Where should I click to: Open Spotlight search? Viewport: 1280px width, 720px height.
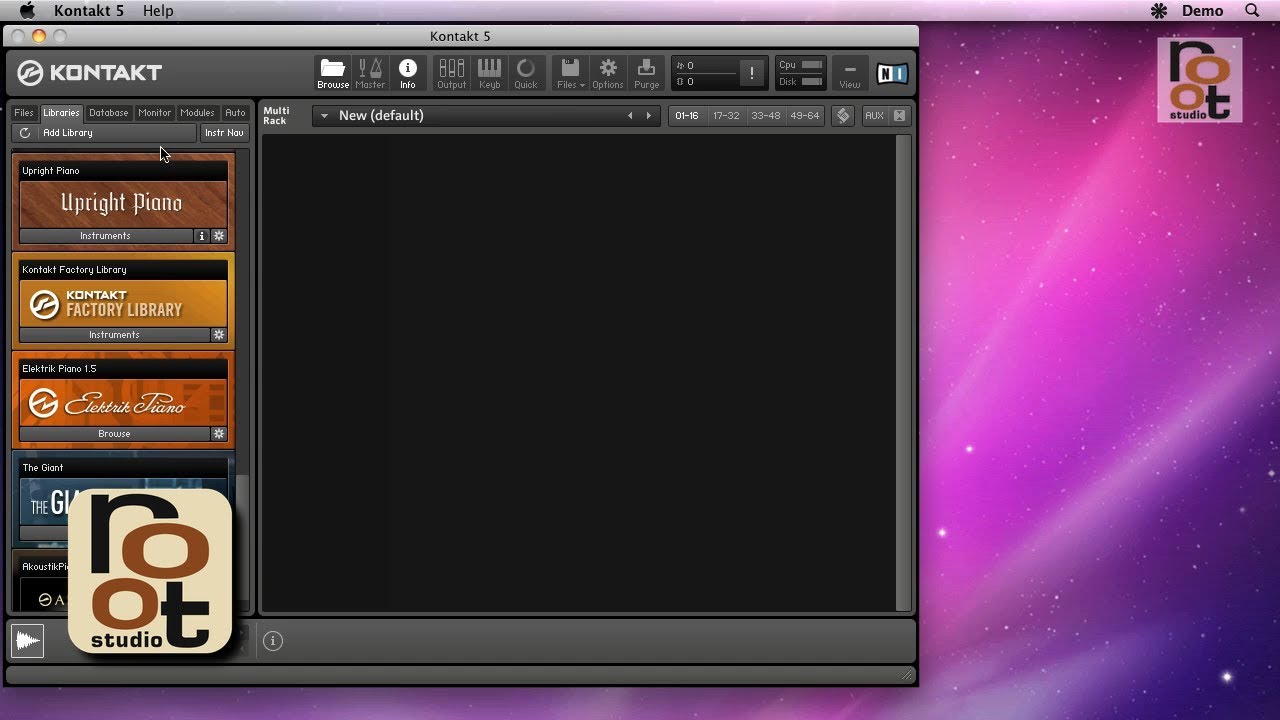coord(1252,10)
